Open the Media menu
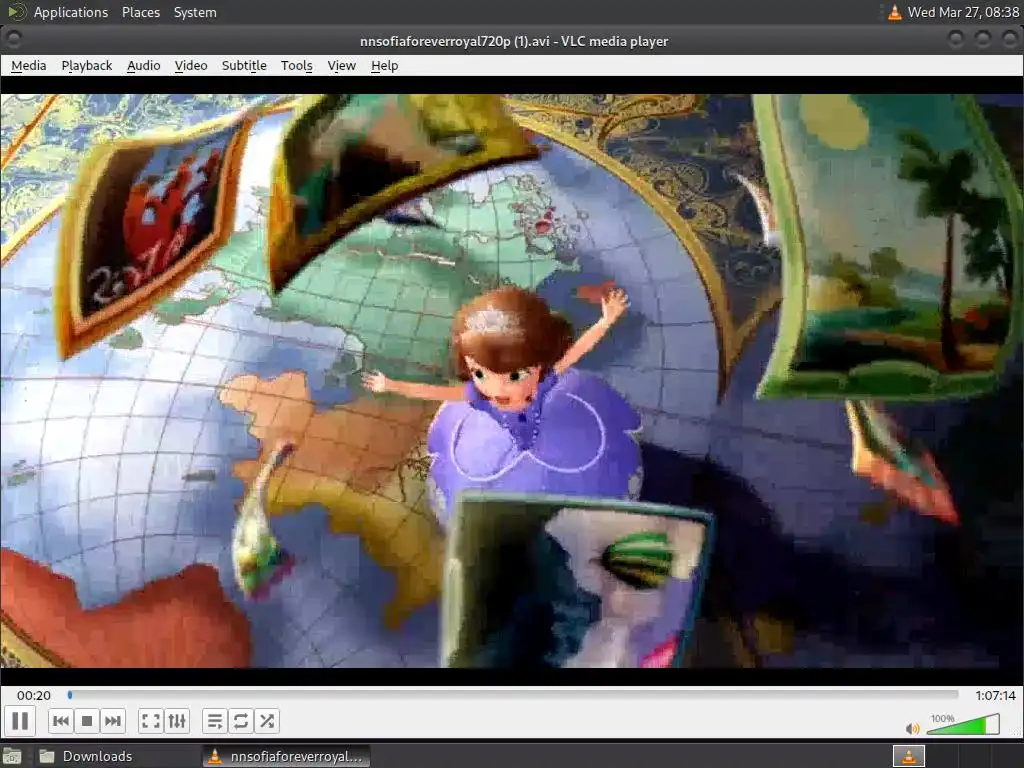 click(29, 65)
